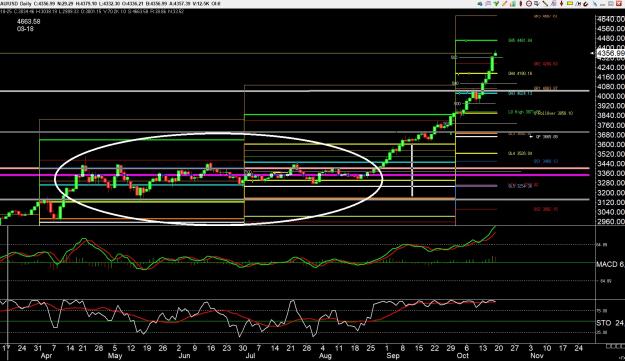Click the 4480.00 price axis label
The width and height of the screenshot is (625, 361).
point(611,38)
